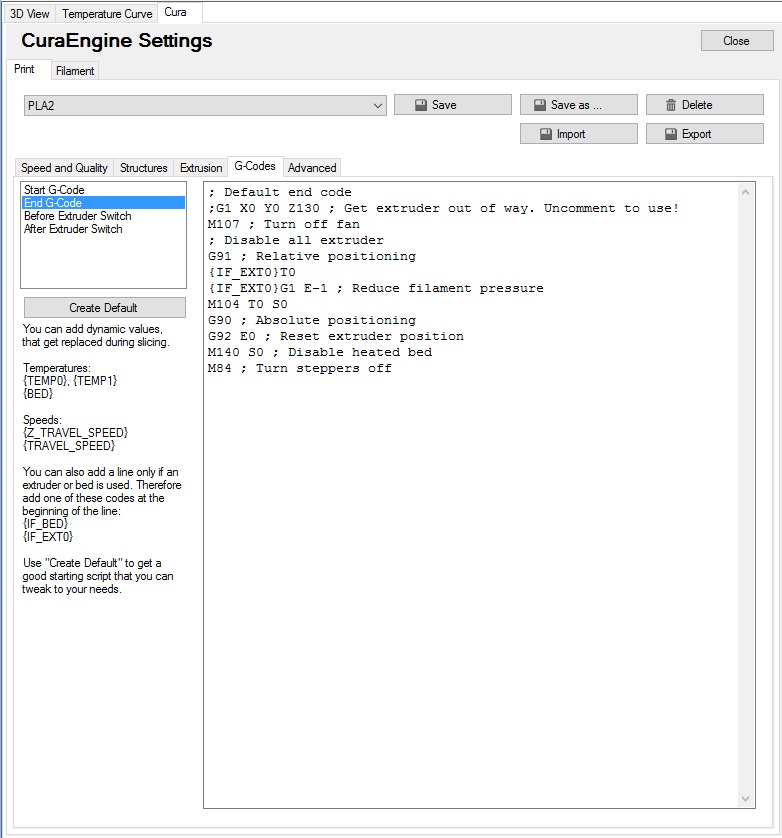Open the Extrusion tab
This screenshot has width=782, height=838.
click(x=201, y=168)
